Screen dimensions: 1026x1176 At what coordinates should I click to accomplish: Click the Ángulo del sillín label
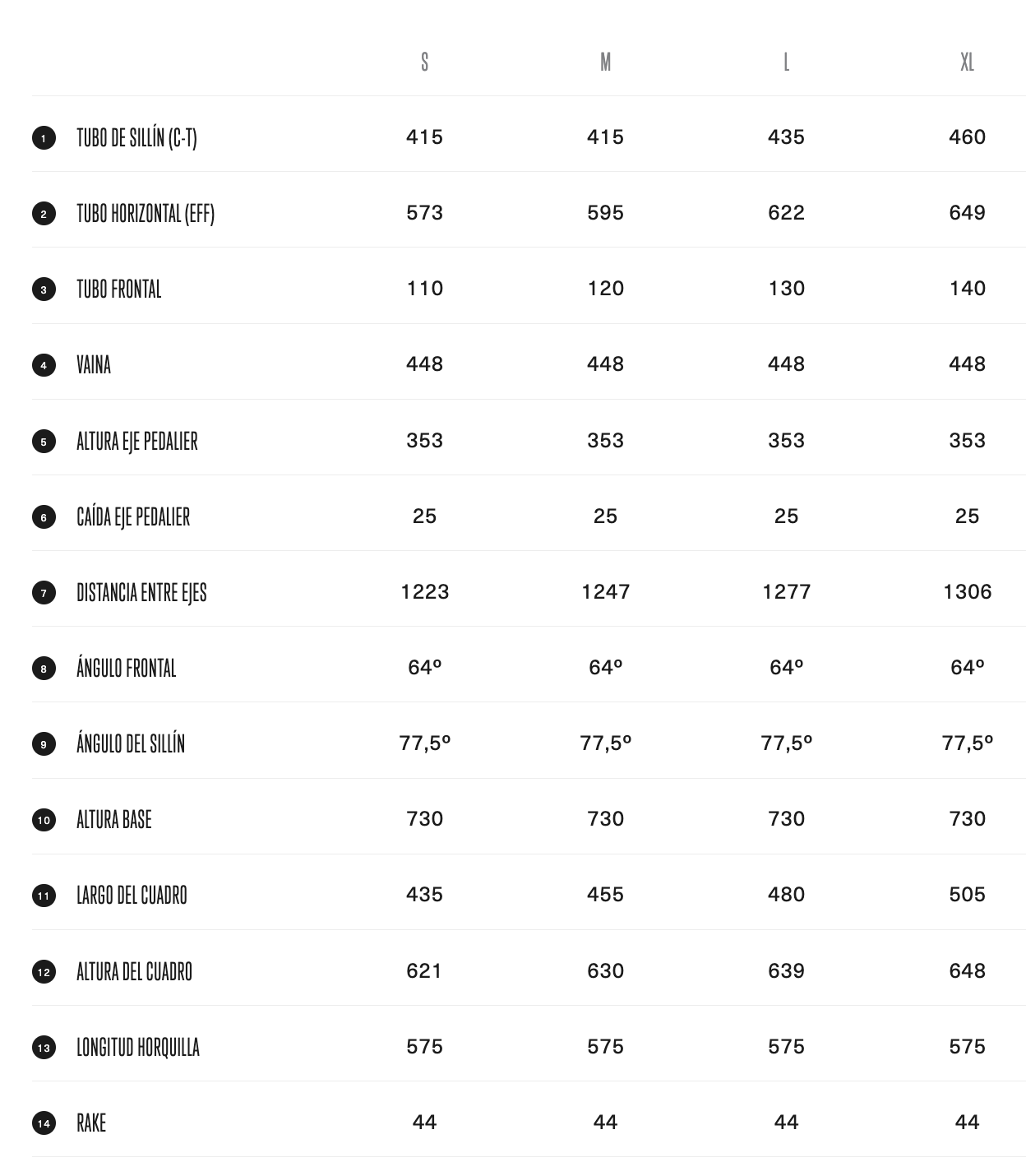click(x=131, y=743)
